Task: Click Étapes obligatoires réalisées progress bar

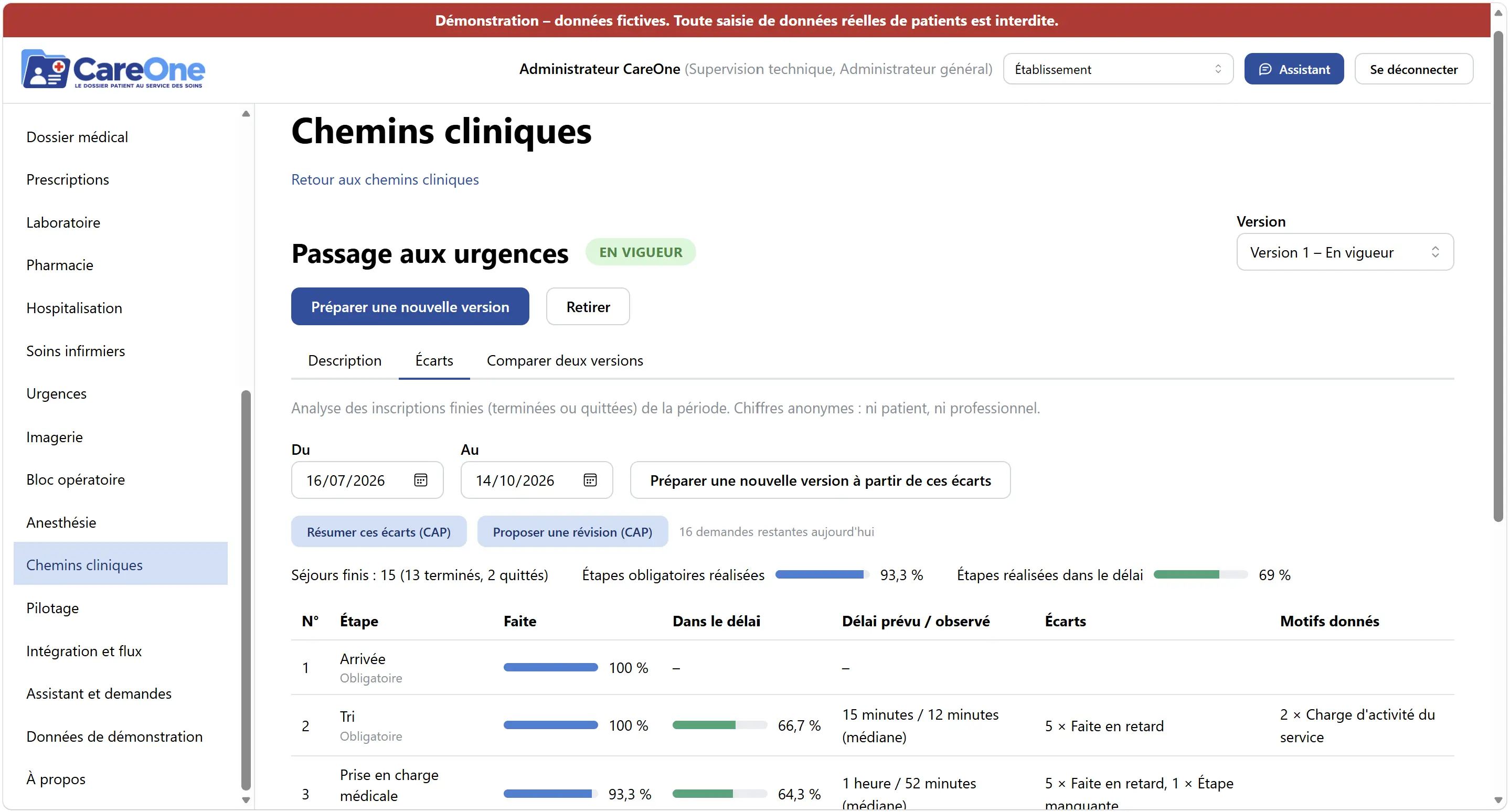Action: 822,575
